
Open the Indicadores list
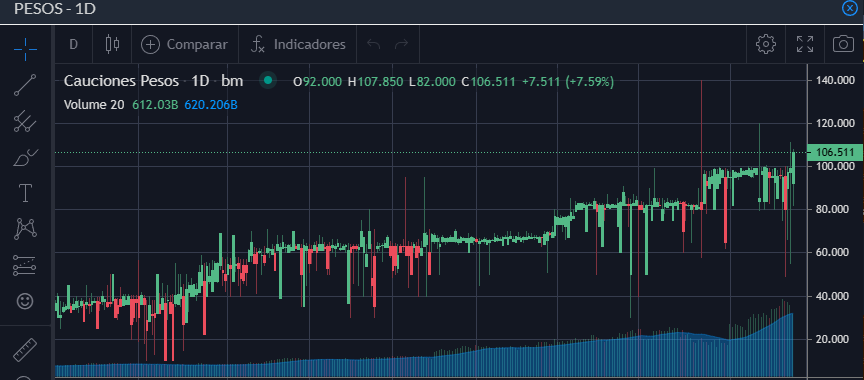(x=298, y=44)
